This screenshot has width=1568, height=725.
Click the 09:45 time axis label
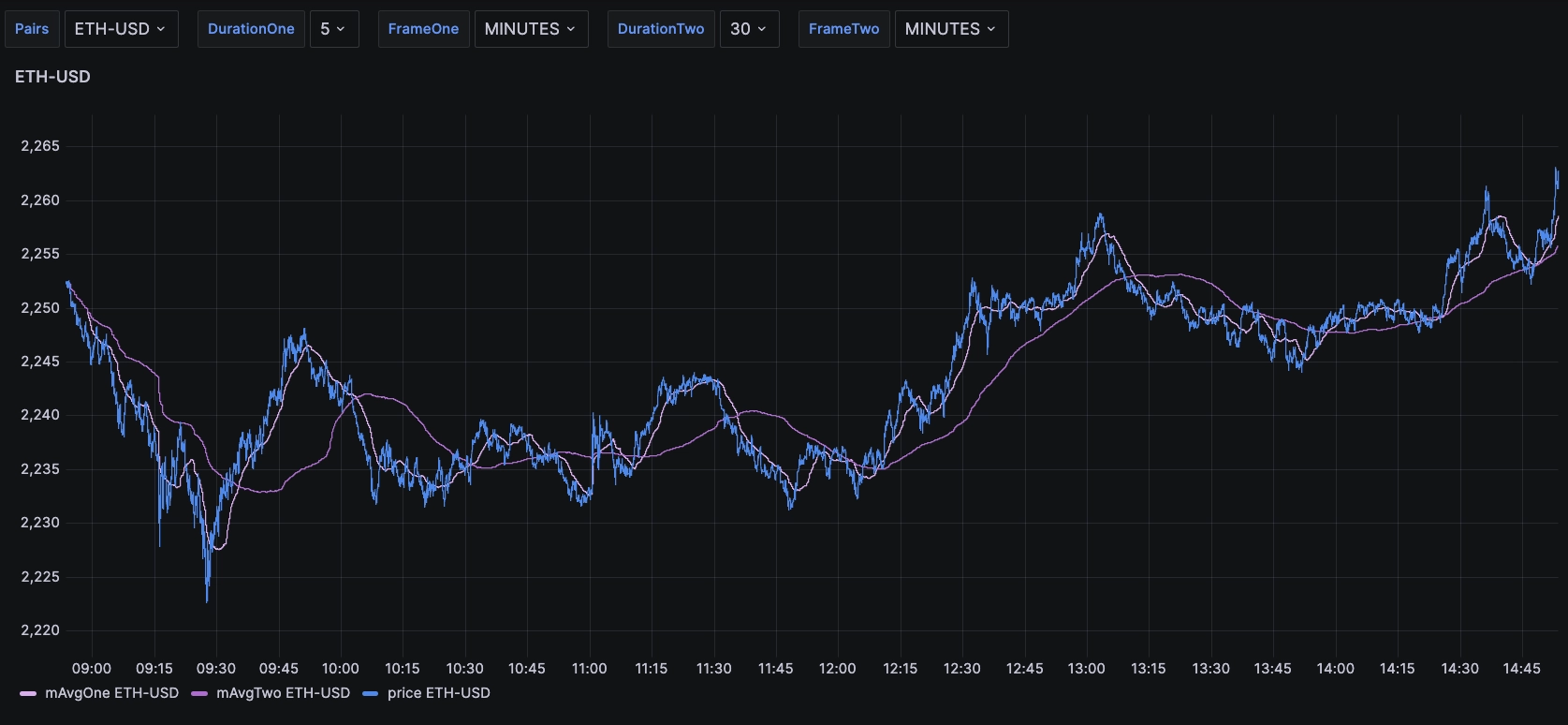point(279,669)
